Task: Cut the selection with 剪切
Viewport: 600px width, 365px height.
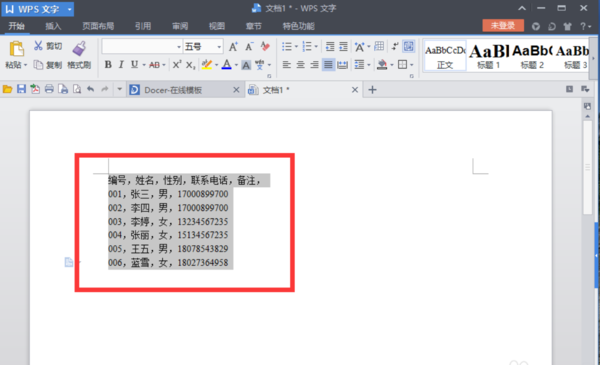Action: pos(48,46)
